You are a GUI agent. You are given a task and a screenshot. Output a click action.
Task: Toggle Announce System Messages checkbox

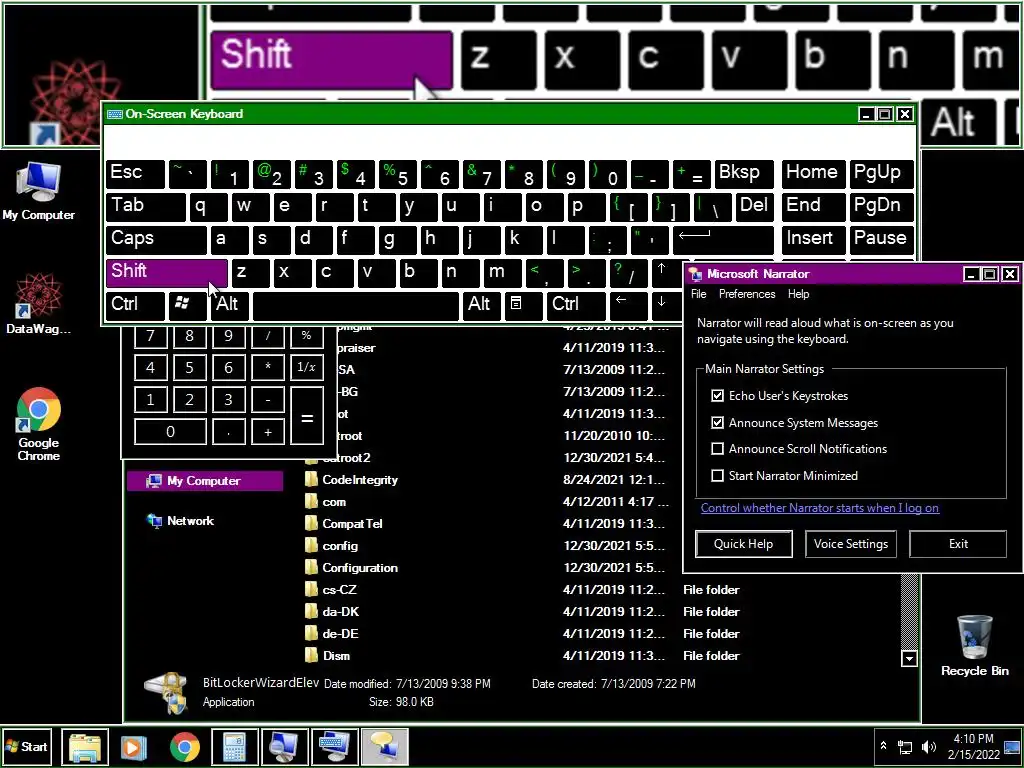point(717,423)
